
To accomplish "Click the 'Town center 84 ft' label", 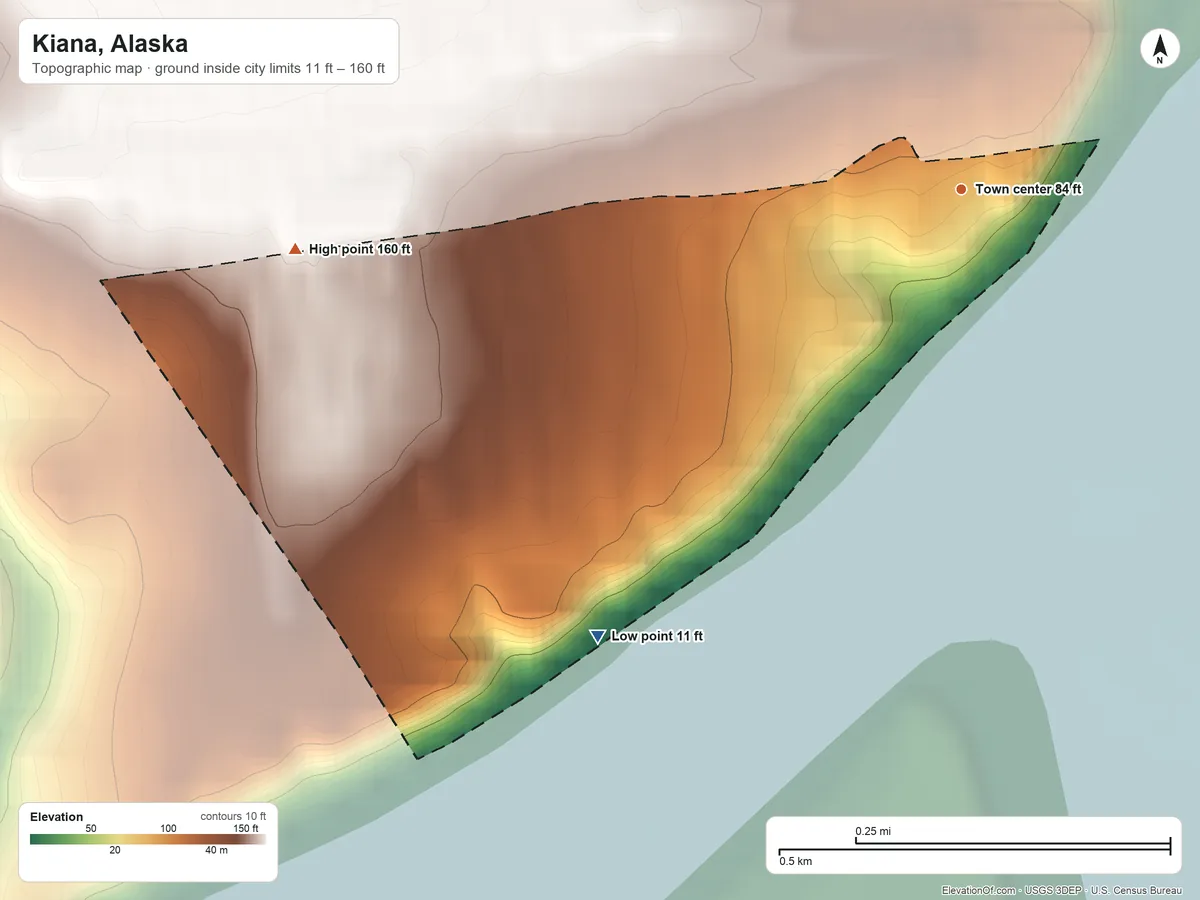I will tap(1028, 189).
